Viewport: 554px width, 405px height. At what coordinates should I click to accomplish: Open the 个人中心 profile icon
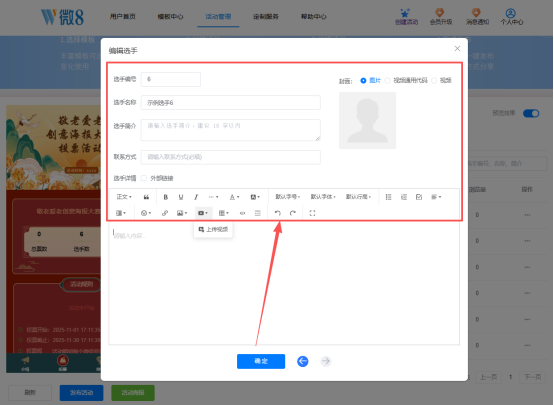511,13
